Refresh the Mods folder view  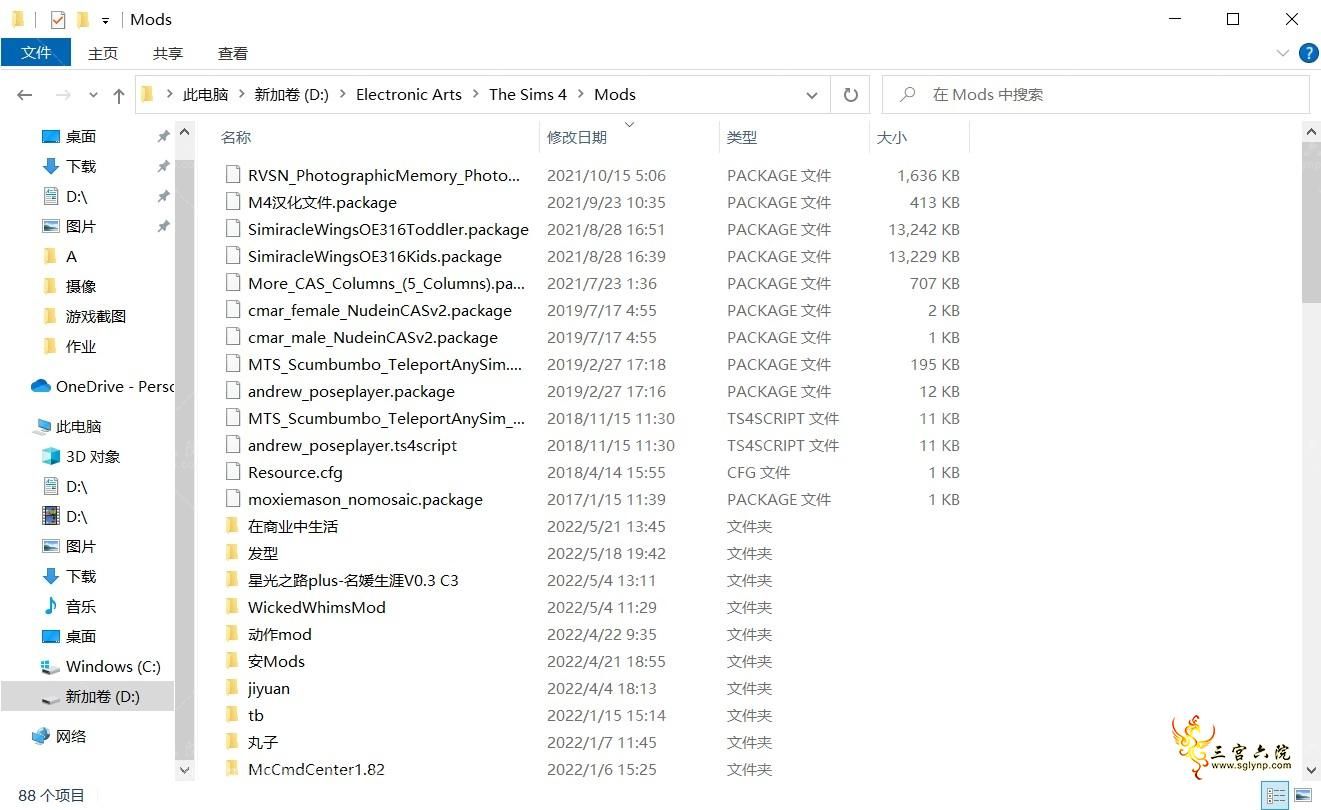[x=850, y=95]
